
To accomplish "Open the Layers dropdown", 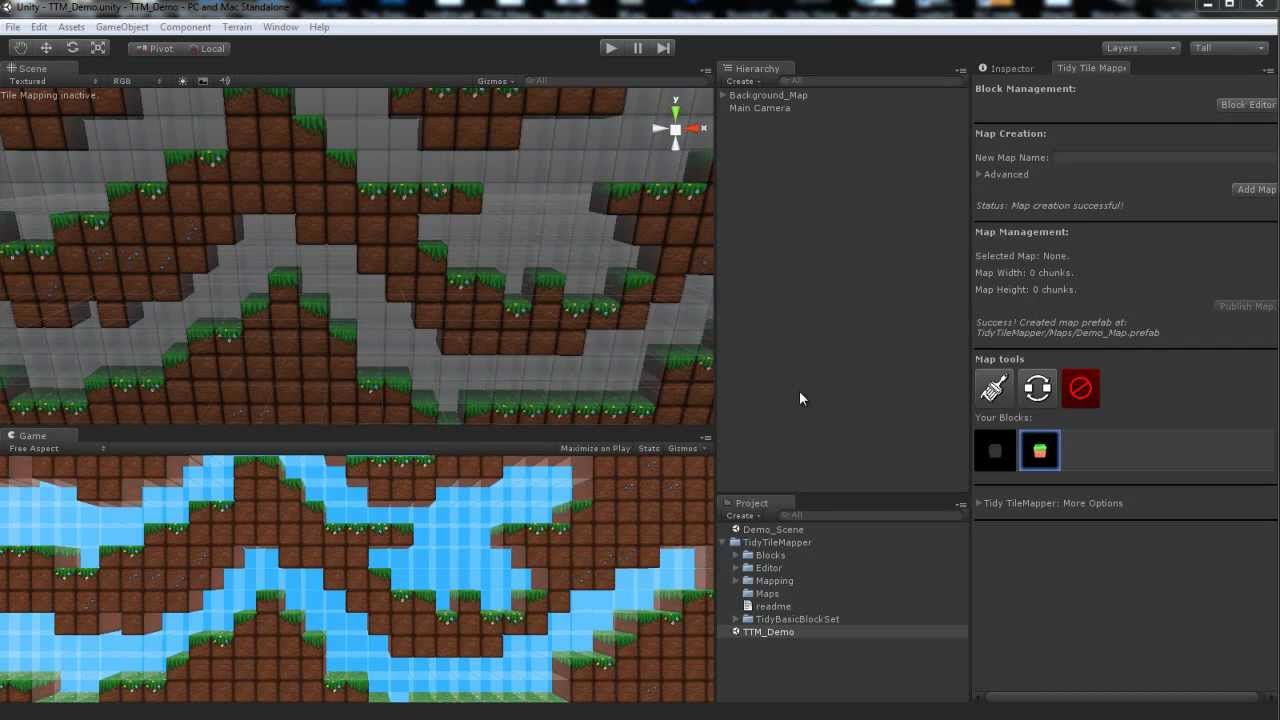I will point(1141,48).
